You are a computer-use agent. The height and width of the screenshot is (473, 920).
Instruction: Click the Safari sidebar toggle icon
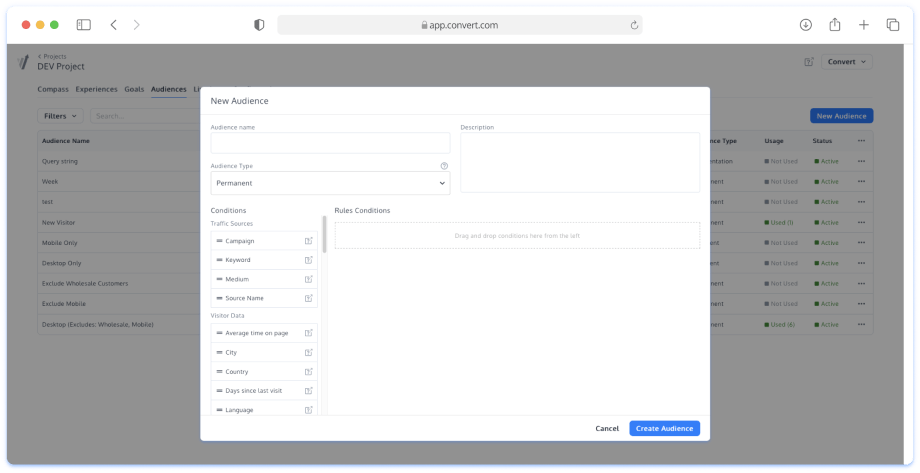[83, 25]
